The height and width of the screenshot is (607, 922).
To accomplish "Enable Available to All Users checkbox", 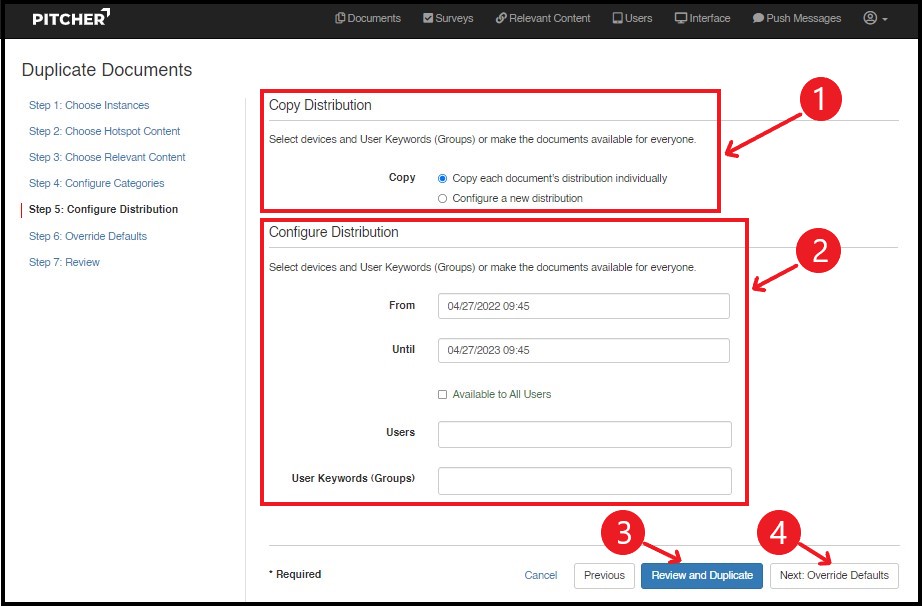I will tap(443, 394).
